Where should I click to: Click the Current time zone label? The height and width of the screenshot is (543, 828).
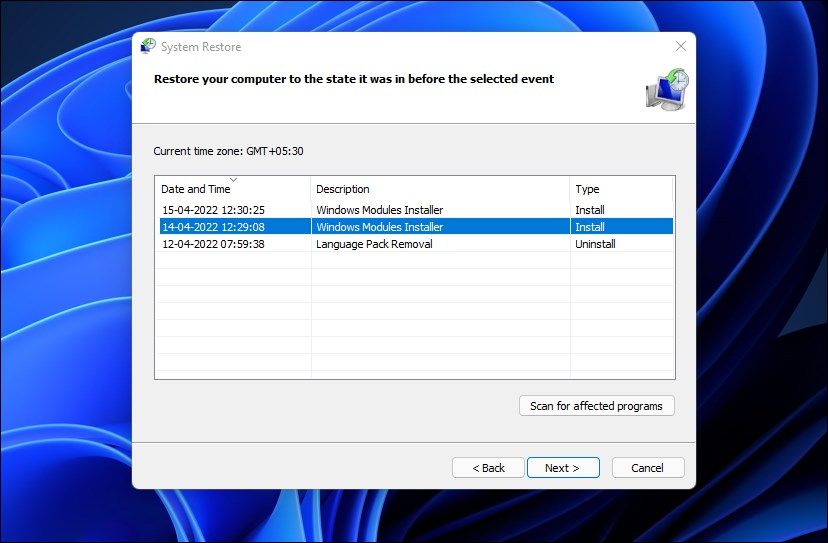(x=228, y=151)
